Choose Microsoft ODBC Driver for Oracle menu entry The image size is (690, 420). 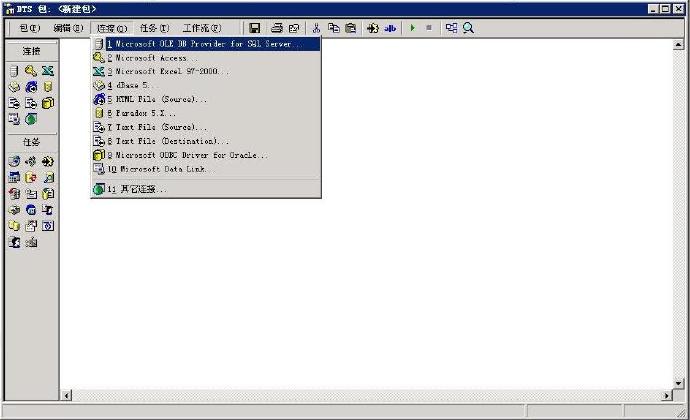(206, 155)
